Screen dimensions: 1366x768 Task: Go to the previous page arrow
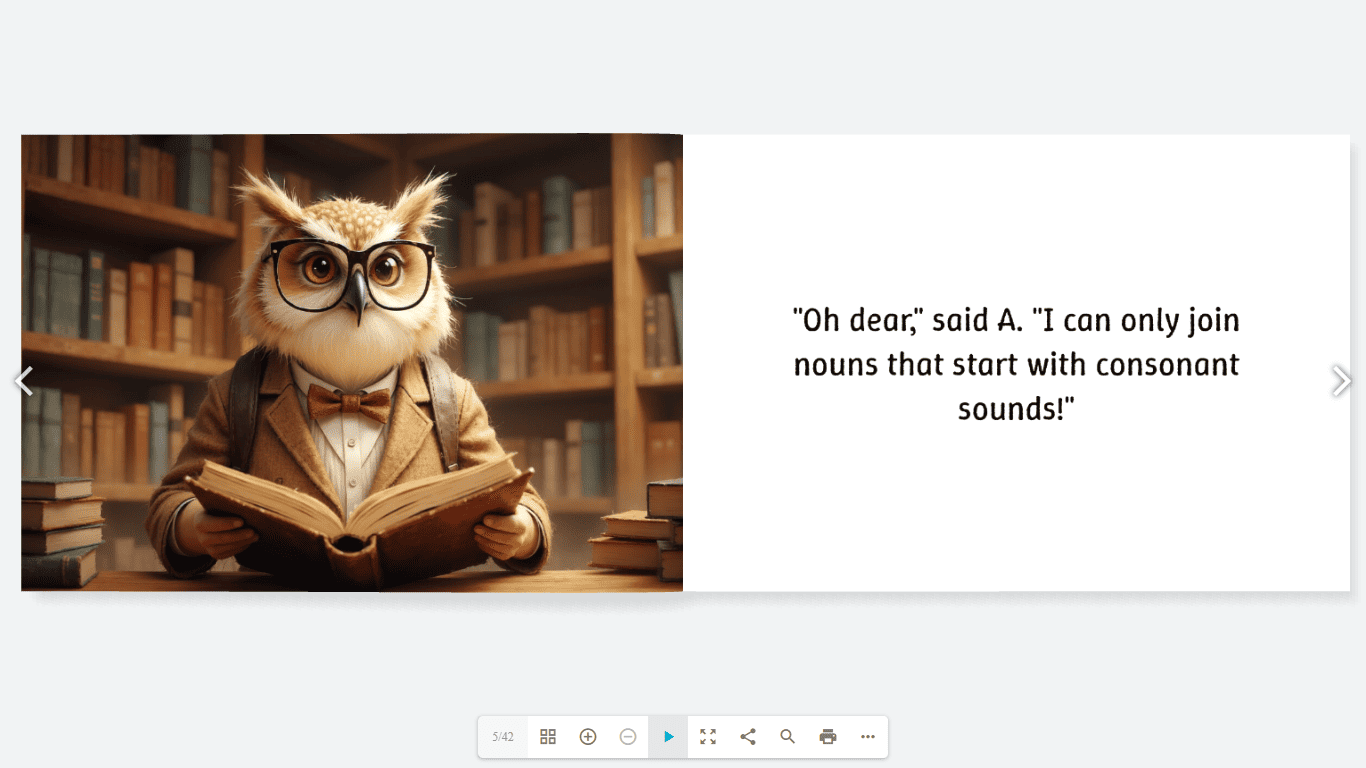point(24,380)
